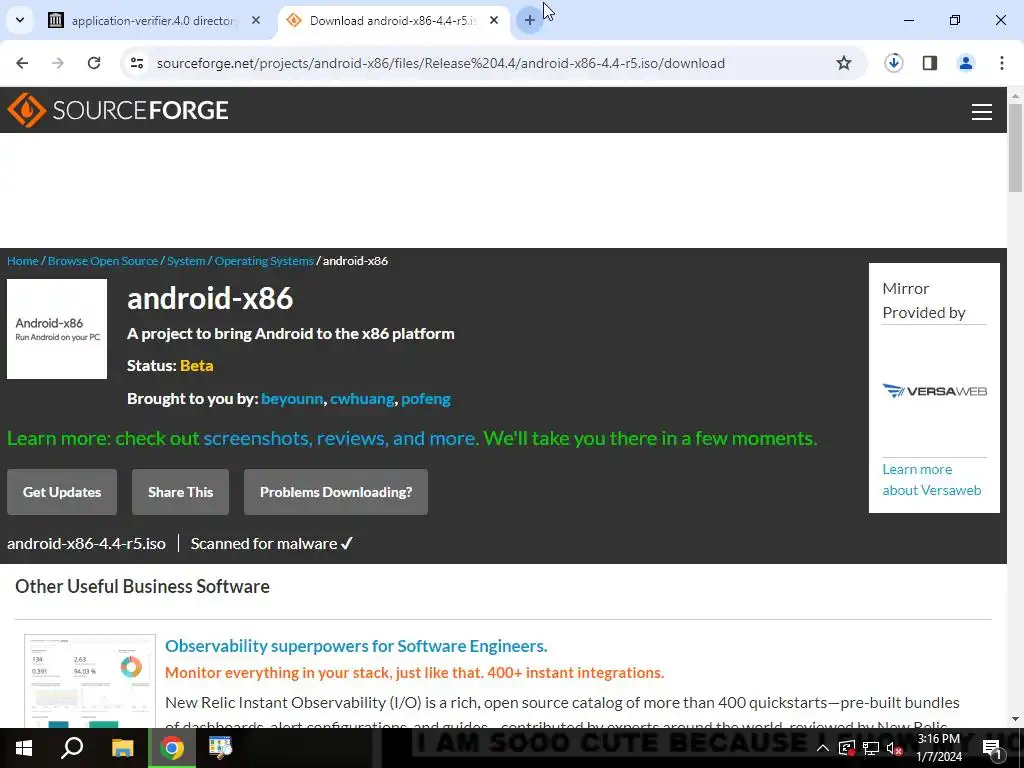
Task: Open beyounn's profile link
Action: click(292, 398)
